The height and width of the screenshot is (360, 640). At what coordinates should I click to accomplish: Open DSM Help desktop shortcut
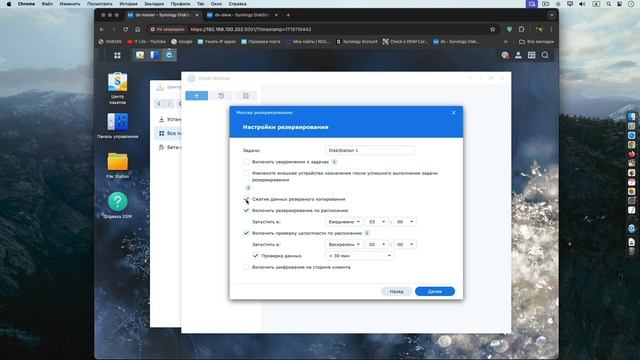118,205
